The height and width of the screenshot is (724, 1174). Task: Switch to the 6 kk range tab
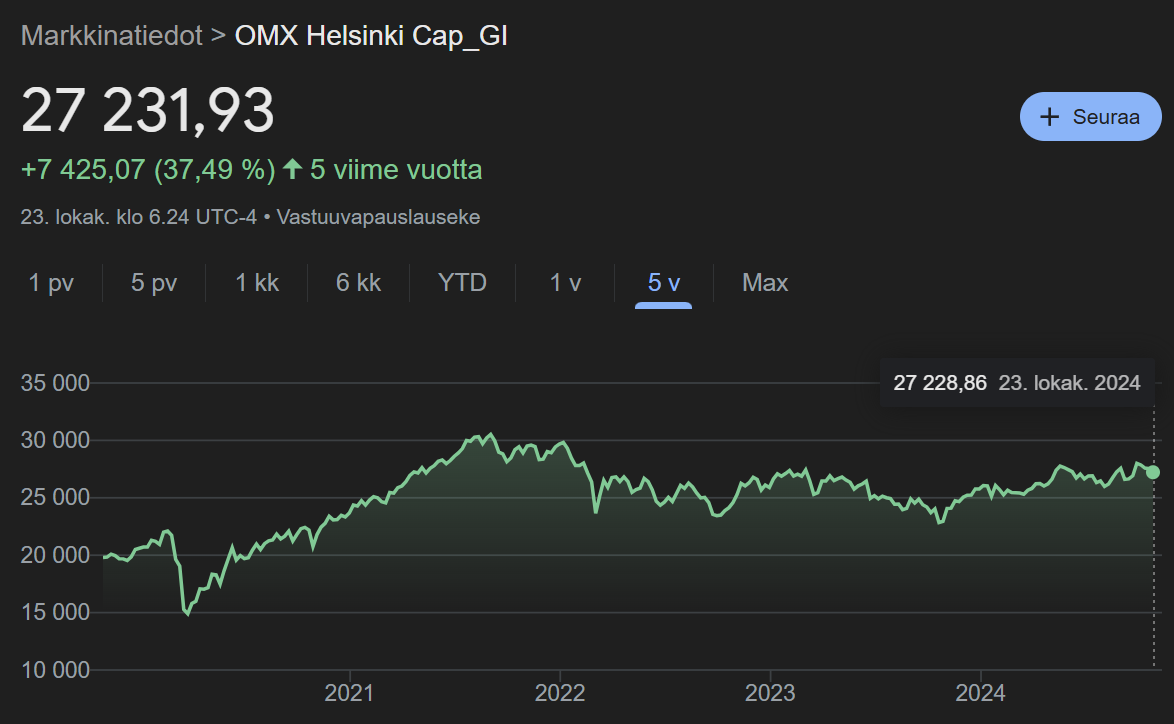359,283
